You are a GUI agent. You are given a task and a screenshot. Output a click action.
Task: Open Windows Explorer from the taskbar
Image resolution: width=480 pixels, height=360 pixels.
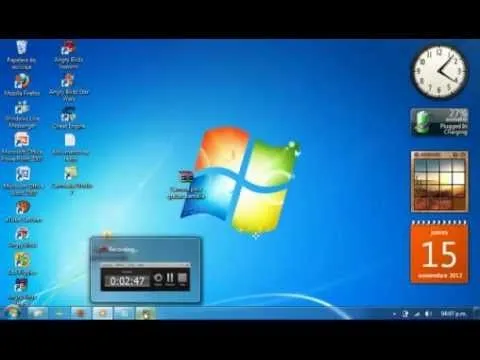[37, 313]
